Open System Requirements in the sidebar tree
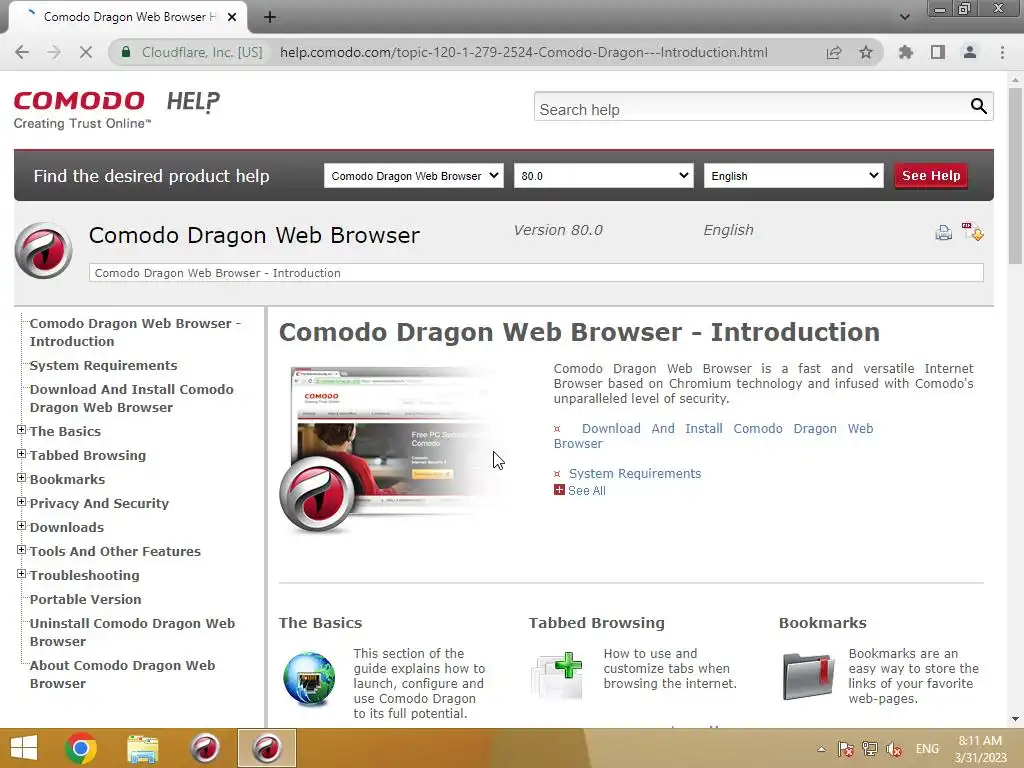Screen dimensions: 1024x768 [x=103, y=366]
